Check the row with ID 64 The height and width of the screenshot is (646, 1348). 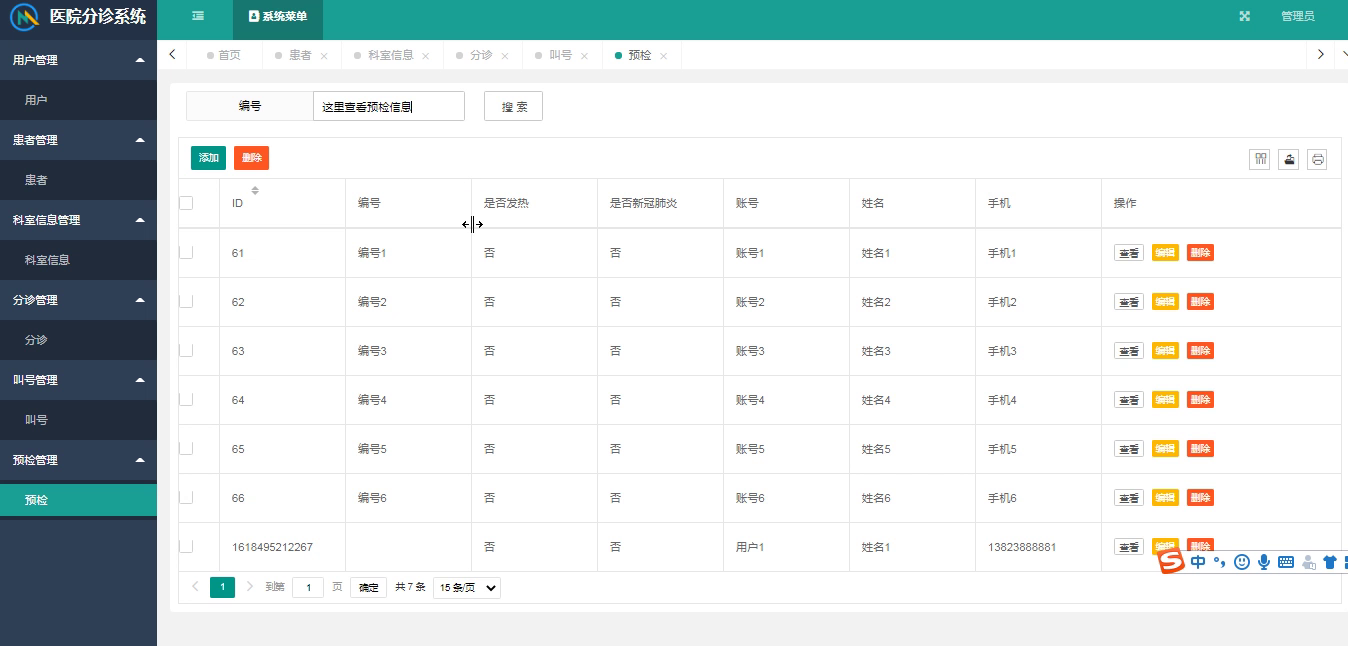[186, 399]
